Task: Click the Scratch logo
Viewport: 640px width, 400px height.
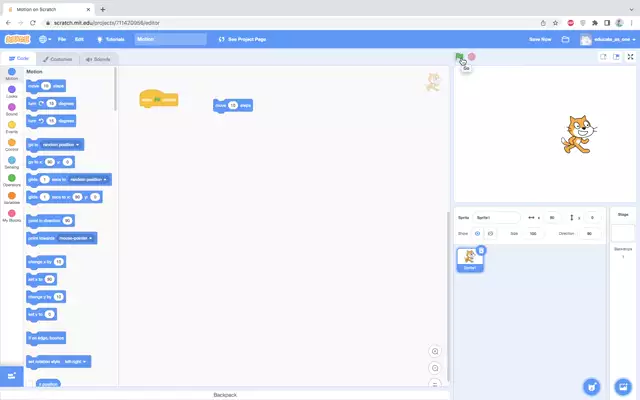Action: coord(17,39)
